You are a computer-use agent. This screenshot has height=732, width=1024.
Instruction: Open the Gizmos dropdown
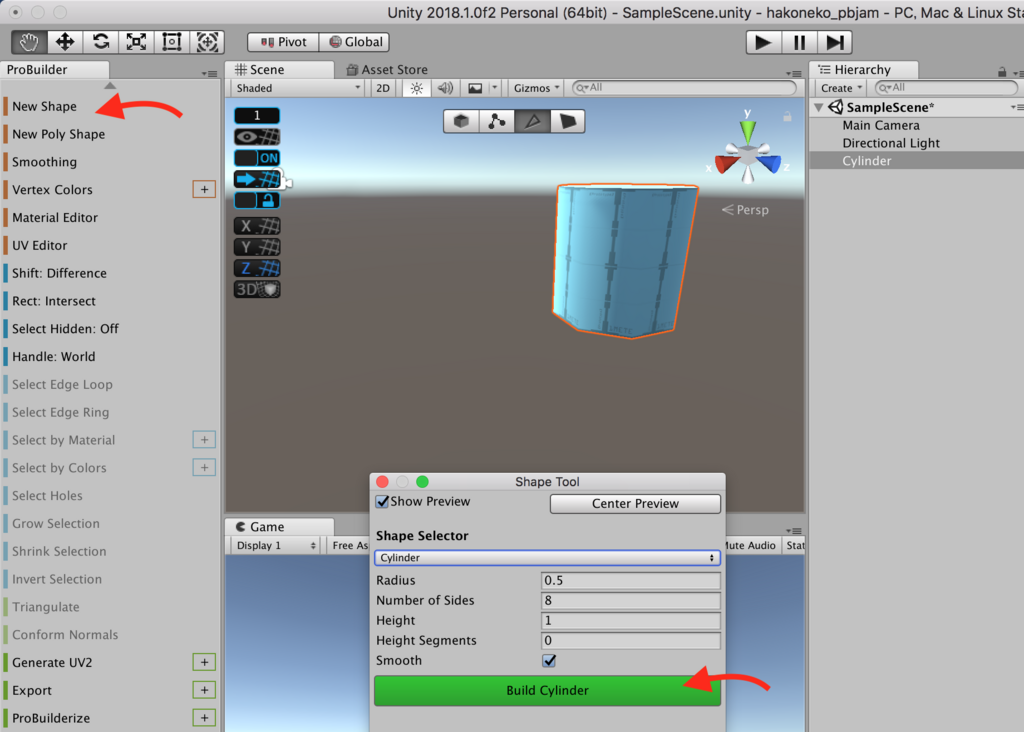(x=536, y=88)
